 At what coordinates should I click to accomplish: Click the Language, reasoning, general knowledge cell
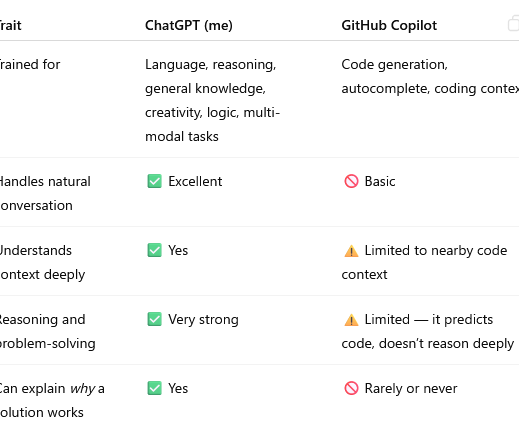[212, 100]
